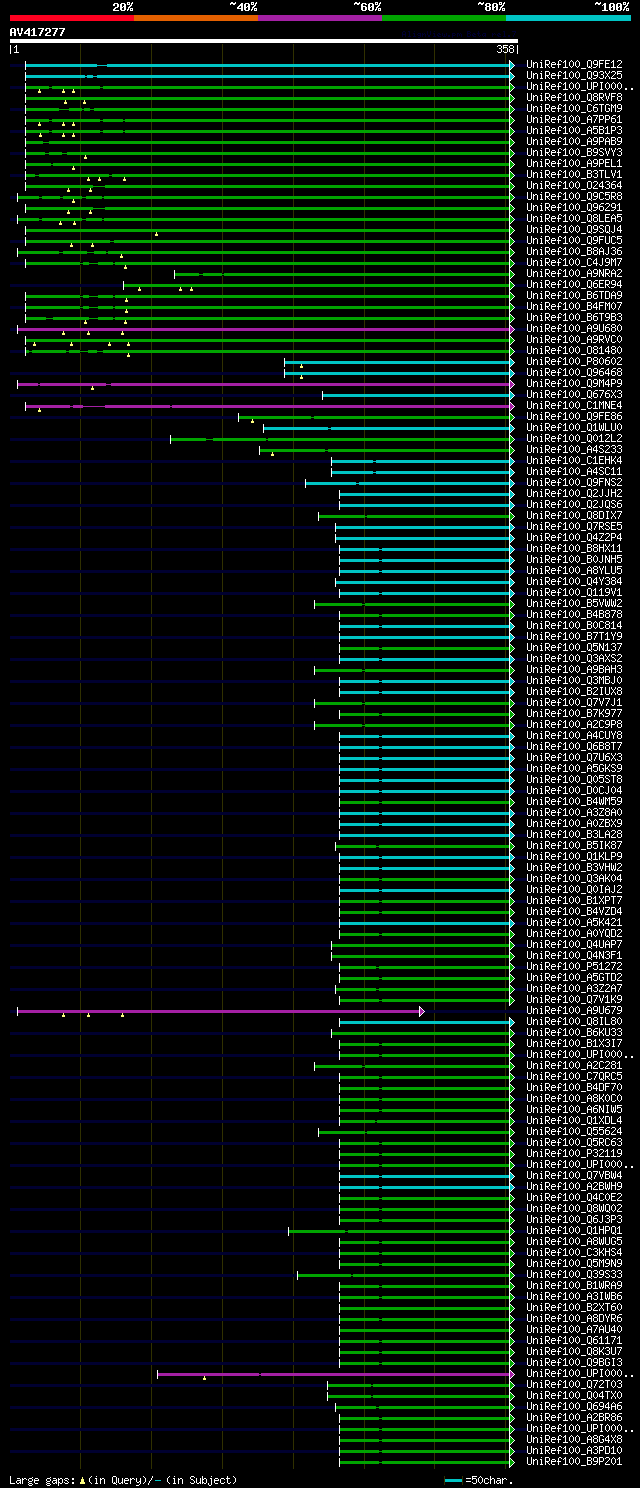640x1488 pixels.
Task: Select label UniRef100_A2C281
Action: point(574,1065)
